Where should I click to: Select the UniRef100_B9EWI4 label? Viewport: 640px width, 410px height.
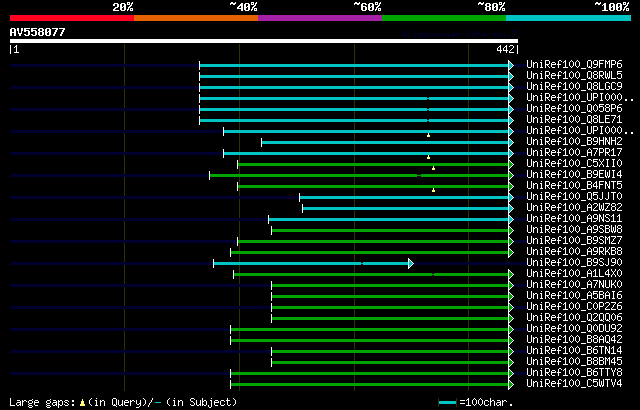(x=574, y=175)
